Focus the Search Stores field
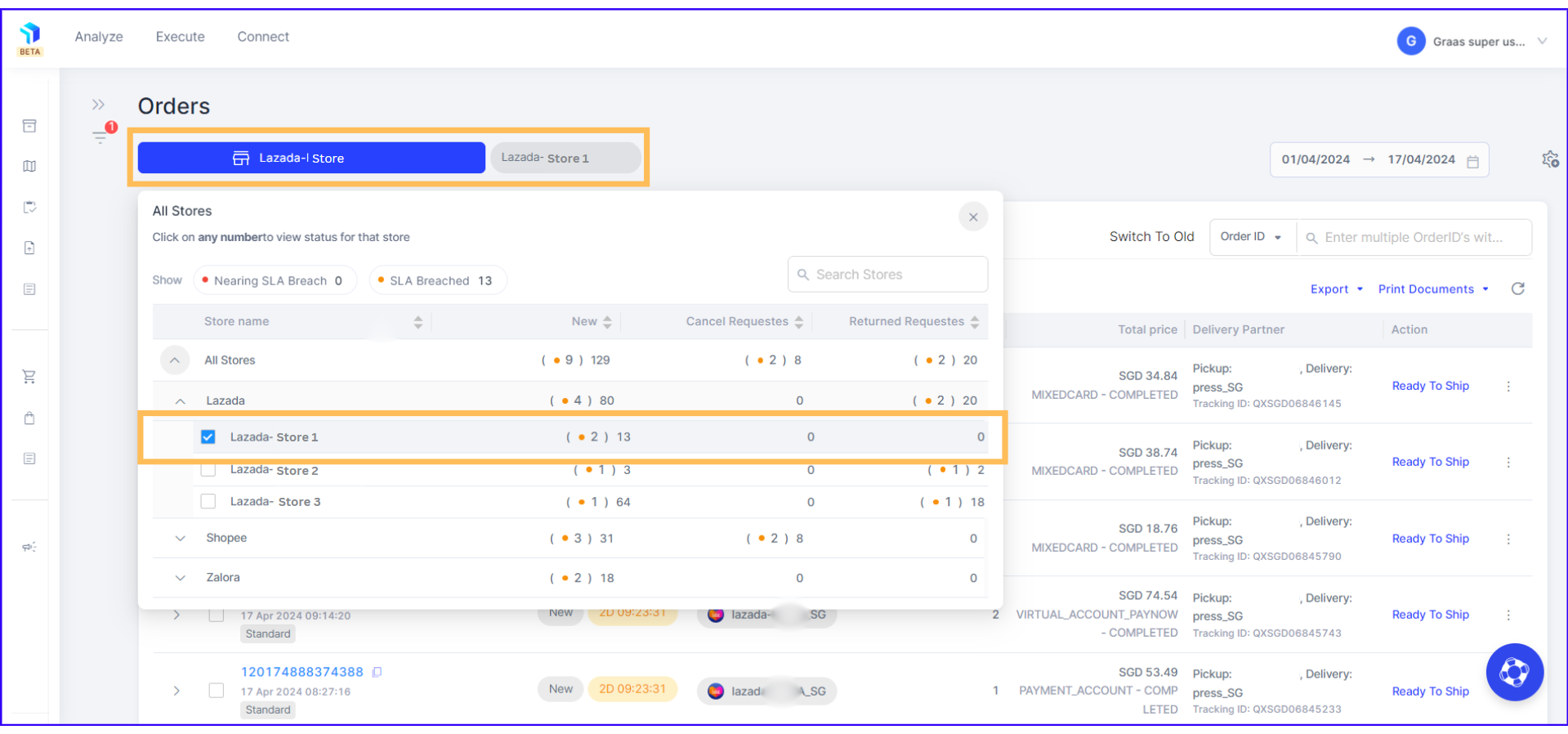Image resolution: width=1568 pixels, height=734 pixels. point(887,275)
